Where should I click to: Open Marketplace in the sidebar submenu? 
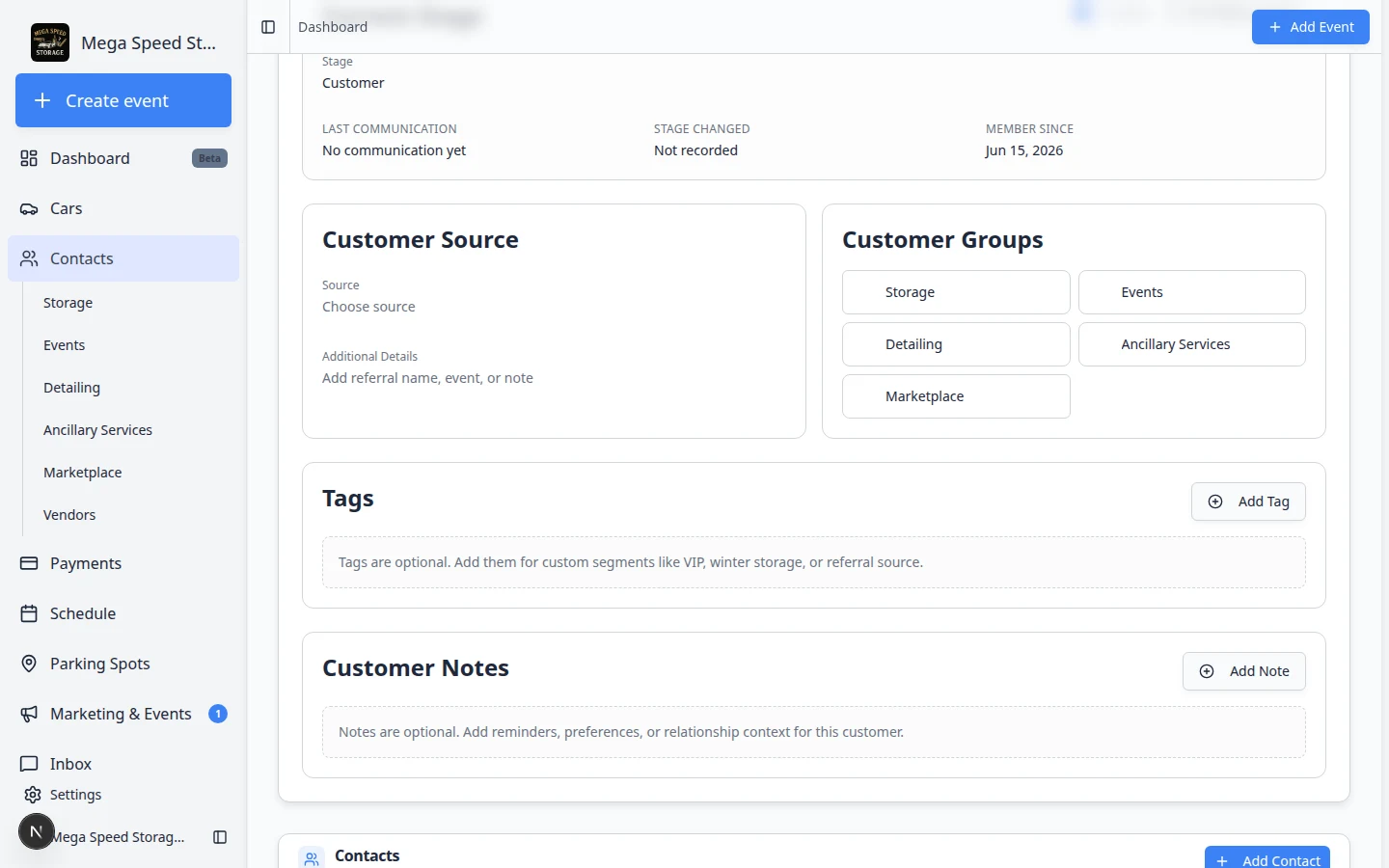tap(82, 473)
